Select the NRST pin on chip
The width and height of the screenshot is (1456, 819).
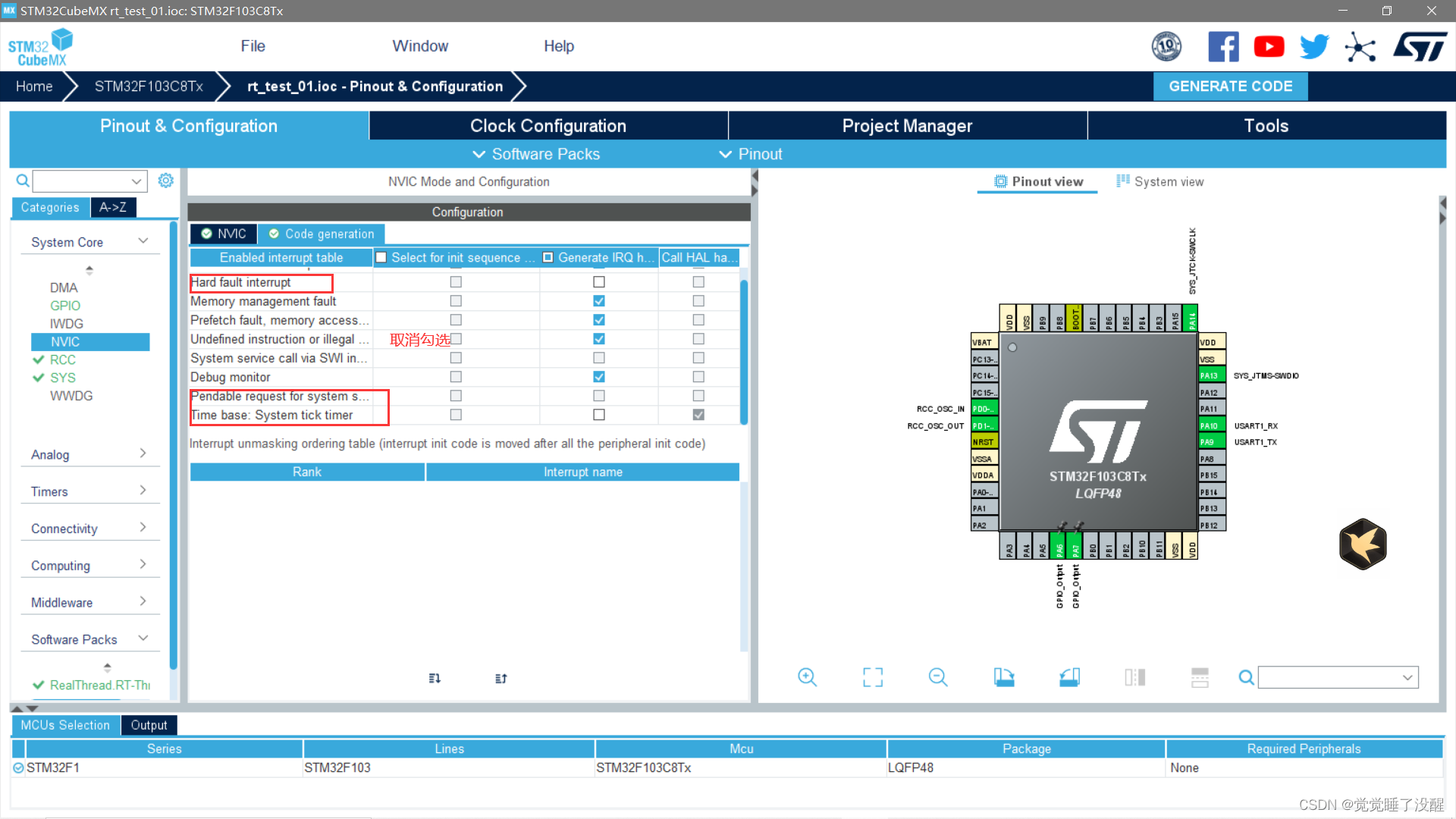984,442
